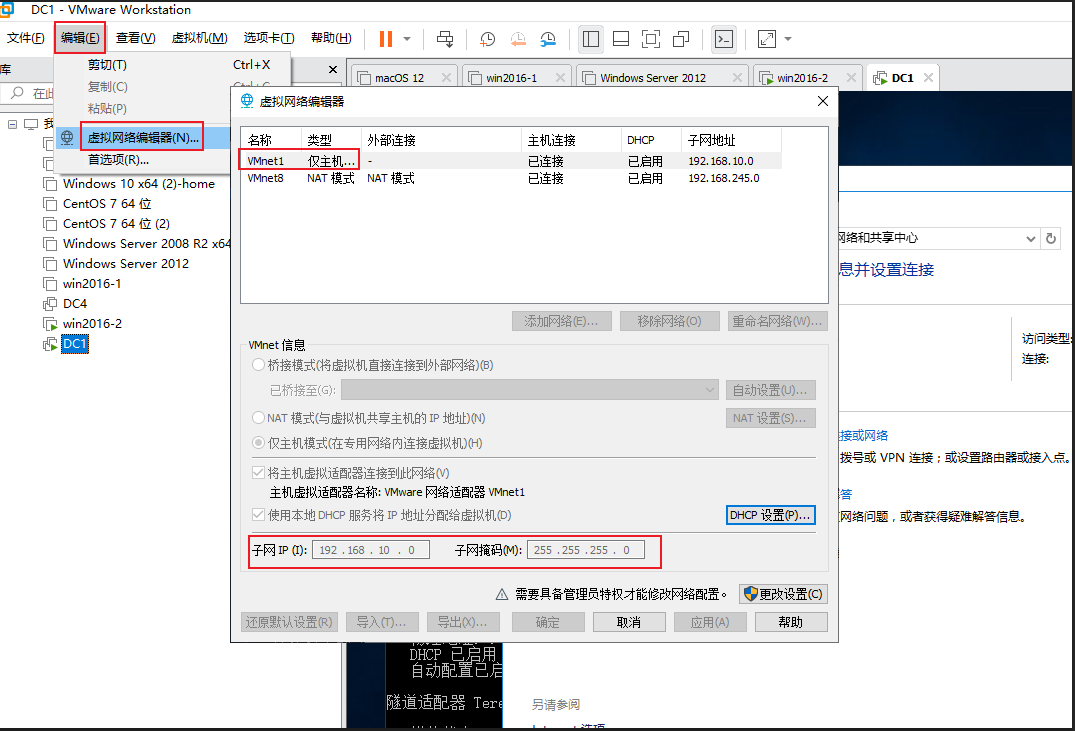Open the console view icon

pos(724,39)
